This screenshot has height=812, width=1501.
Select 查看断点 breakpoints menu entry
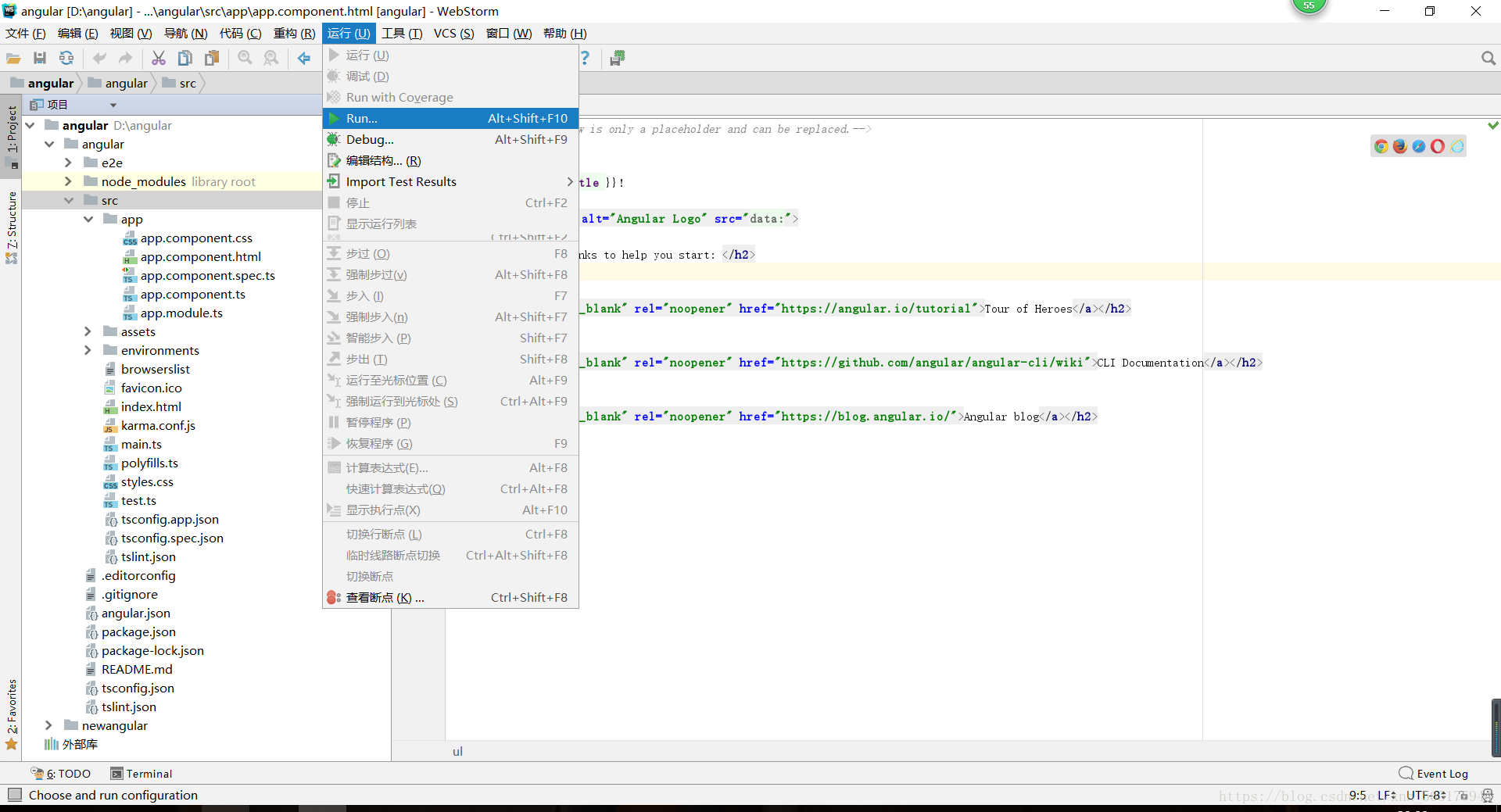[x=450, y=597]
